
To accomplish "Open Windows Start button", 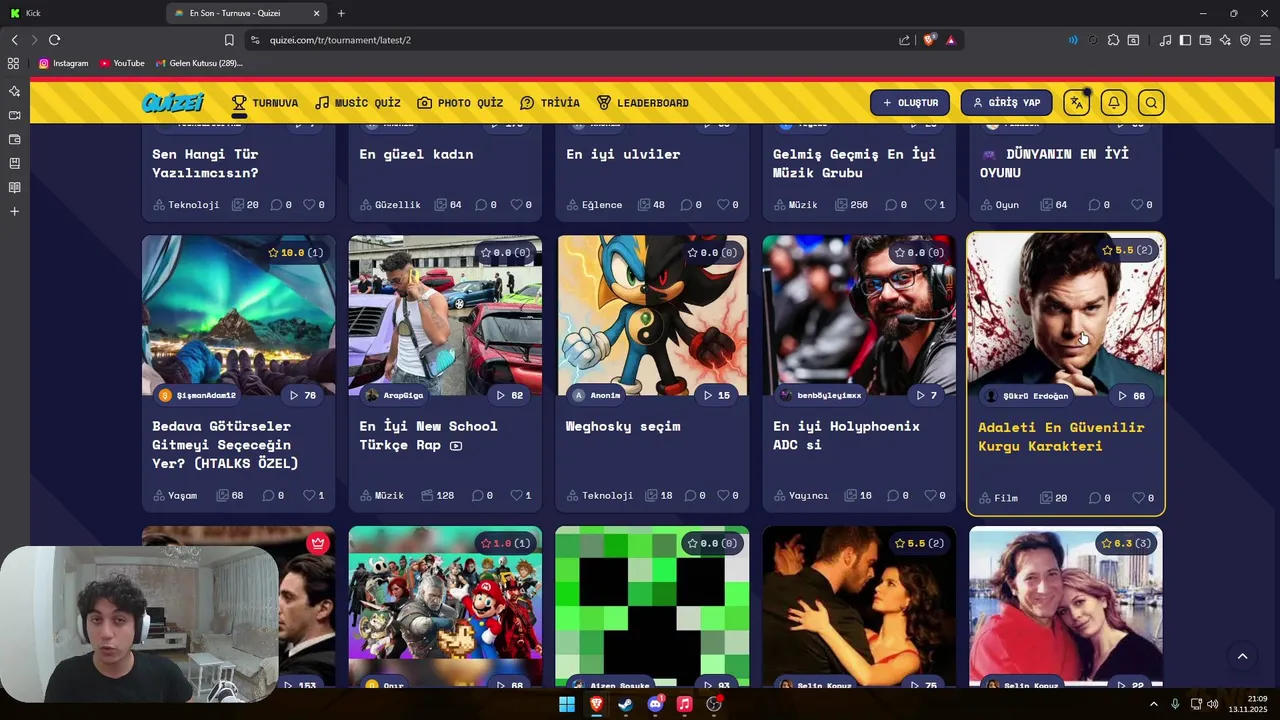I will (567, 704).
